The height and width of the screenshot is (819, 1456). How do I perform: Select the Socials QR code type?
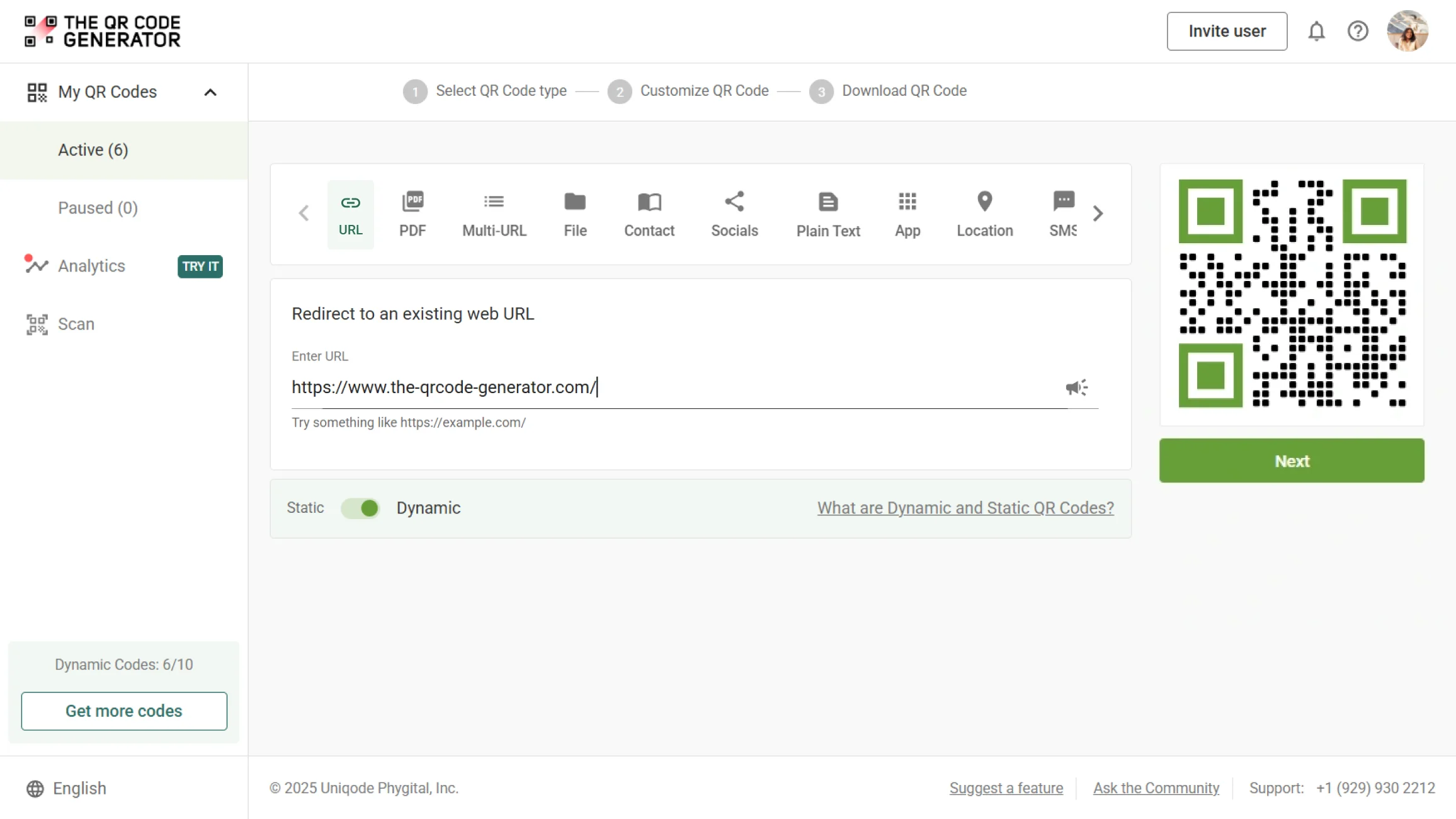(x=734, y=214)
